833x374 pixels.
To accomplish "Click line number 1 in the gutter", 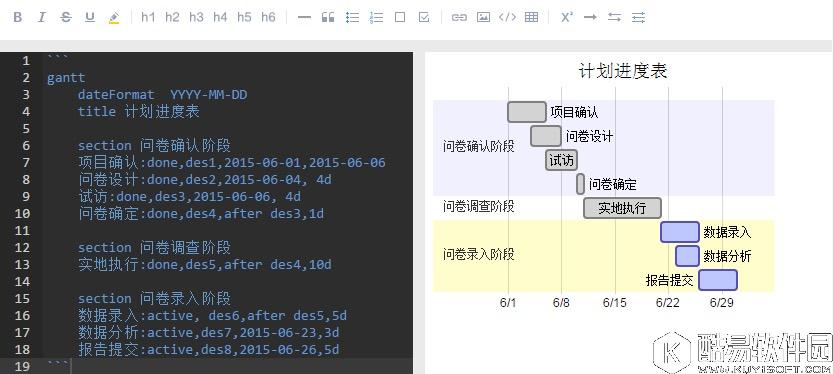I will coord(26,61).
